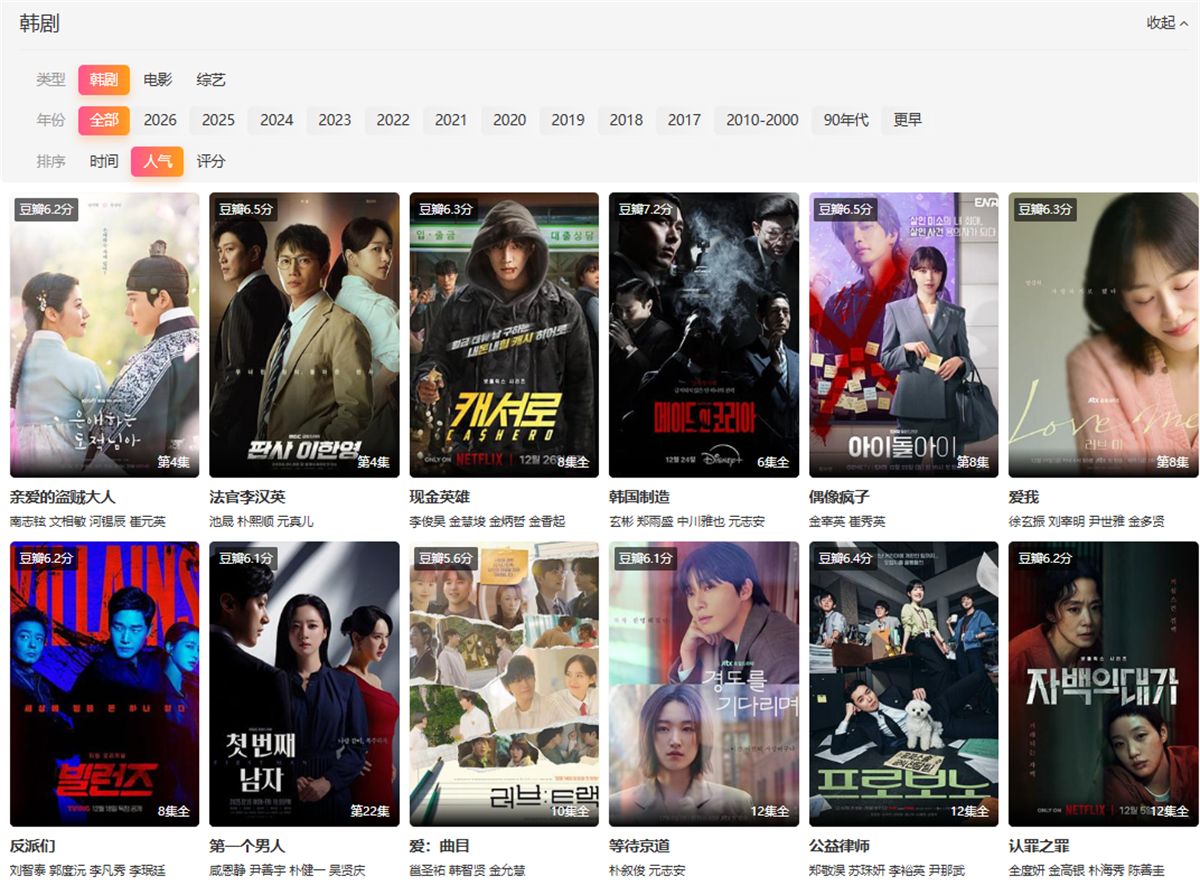Click the 韩国制造 poster thumbnail
The width and height of the screenshot is (1200, 886).
tap(704, 335)
